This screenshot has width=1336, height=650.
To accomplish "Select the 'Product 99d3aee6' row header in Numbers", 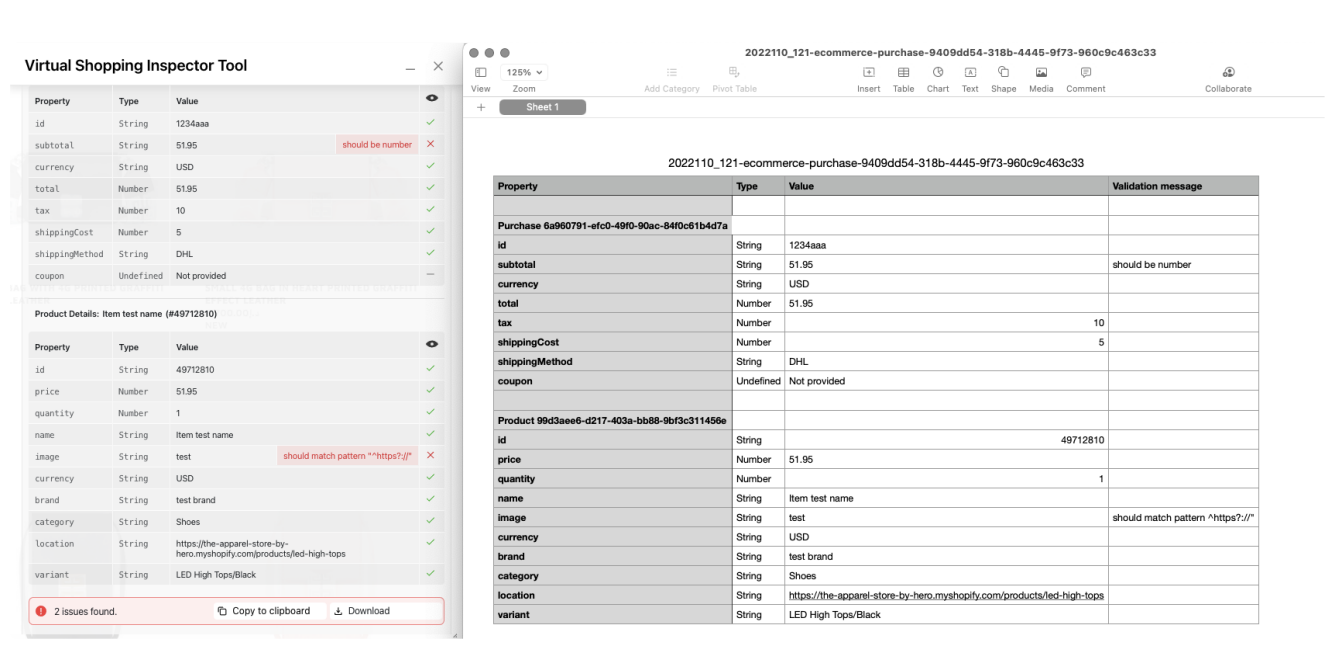I will [613, 420].
